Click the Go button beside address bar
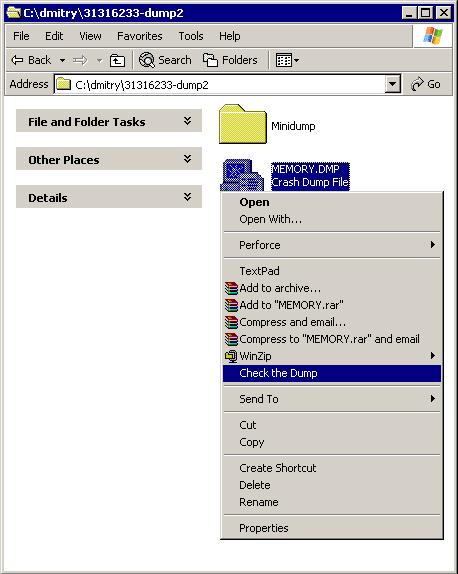This screenshot has height=574, width=458. (x=425, y=84)
